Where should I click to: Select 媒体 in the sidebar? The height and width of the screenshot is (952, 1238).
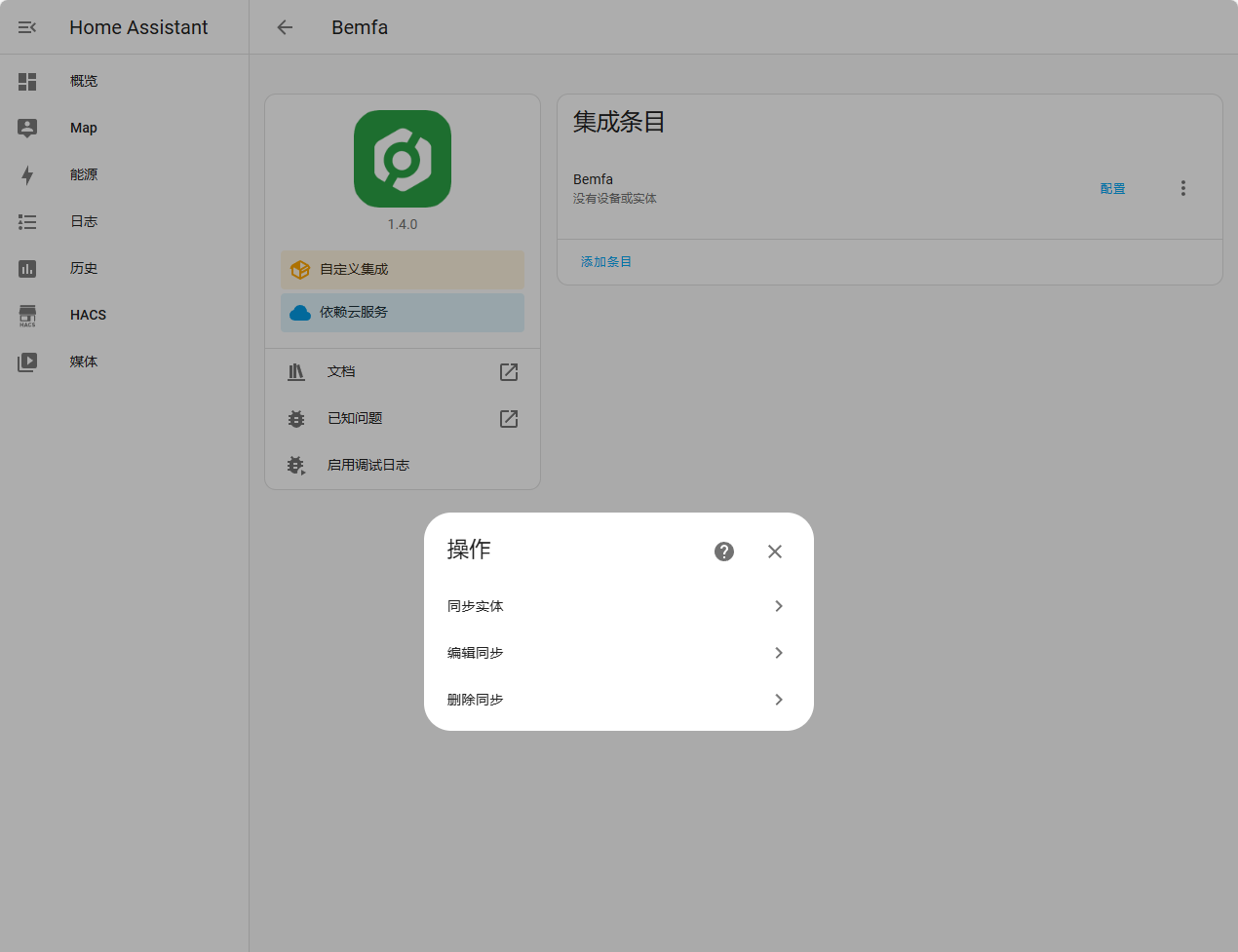pos(84,362)
